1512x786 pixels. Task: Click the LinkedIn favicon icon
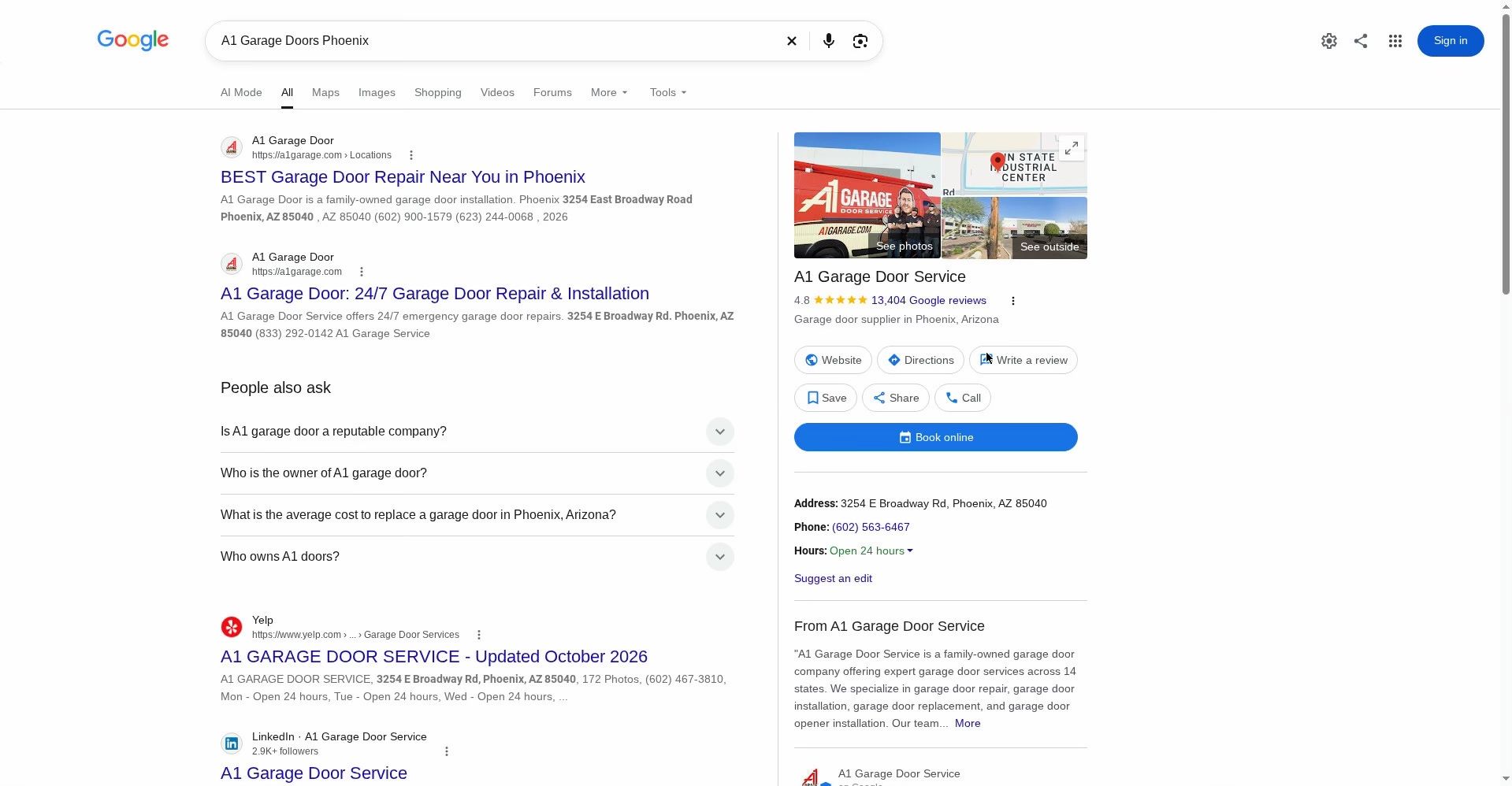coord(232,743)
